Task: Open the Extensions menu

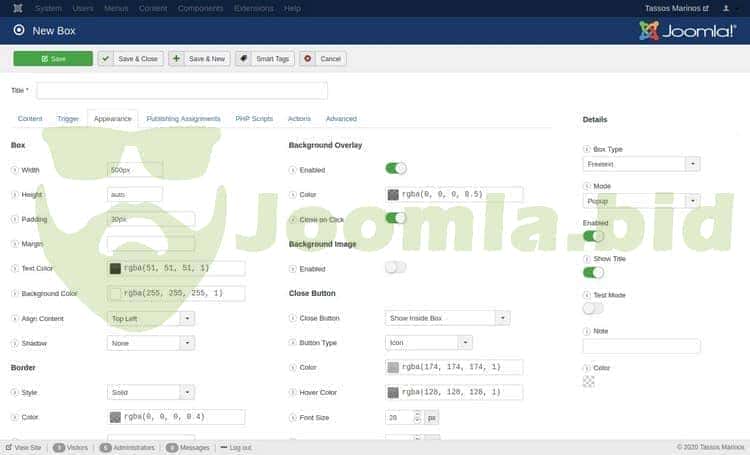Action: tap(252, 8)
